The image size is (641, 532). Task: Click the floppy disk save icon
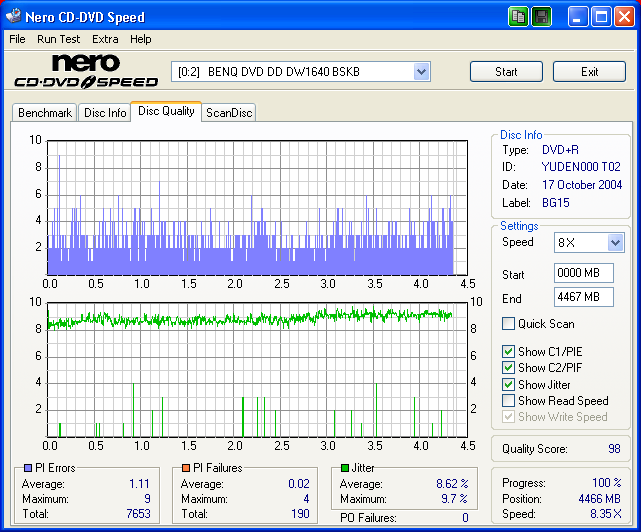coord(541,16)
